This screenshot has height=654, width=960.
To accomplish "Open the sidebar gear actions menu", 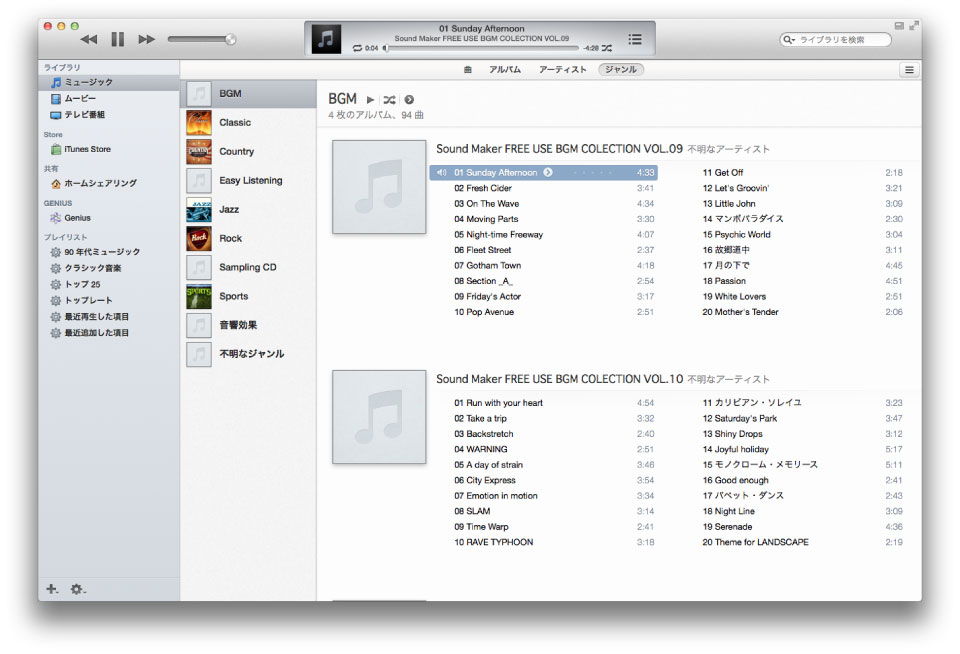I will click(78, 589).
